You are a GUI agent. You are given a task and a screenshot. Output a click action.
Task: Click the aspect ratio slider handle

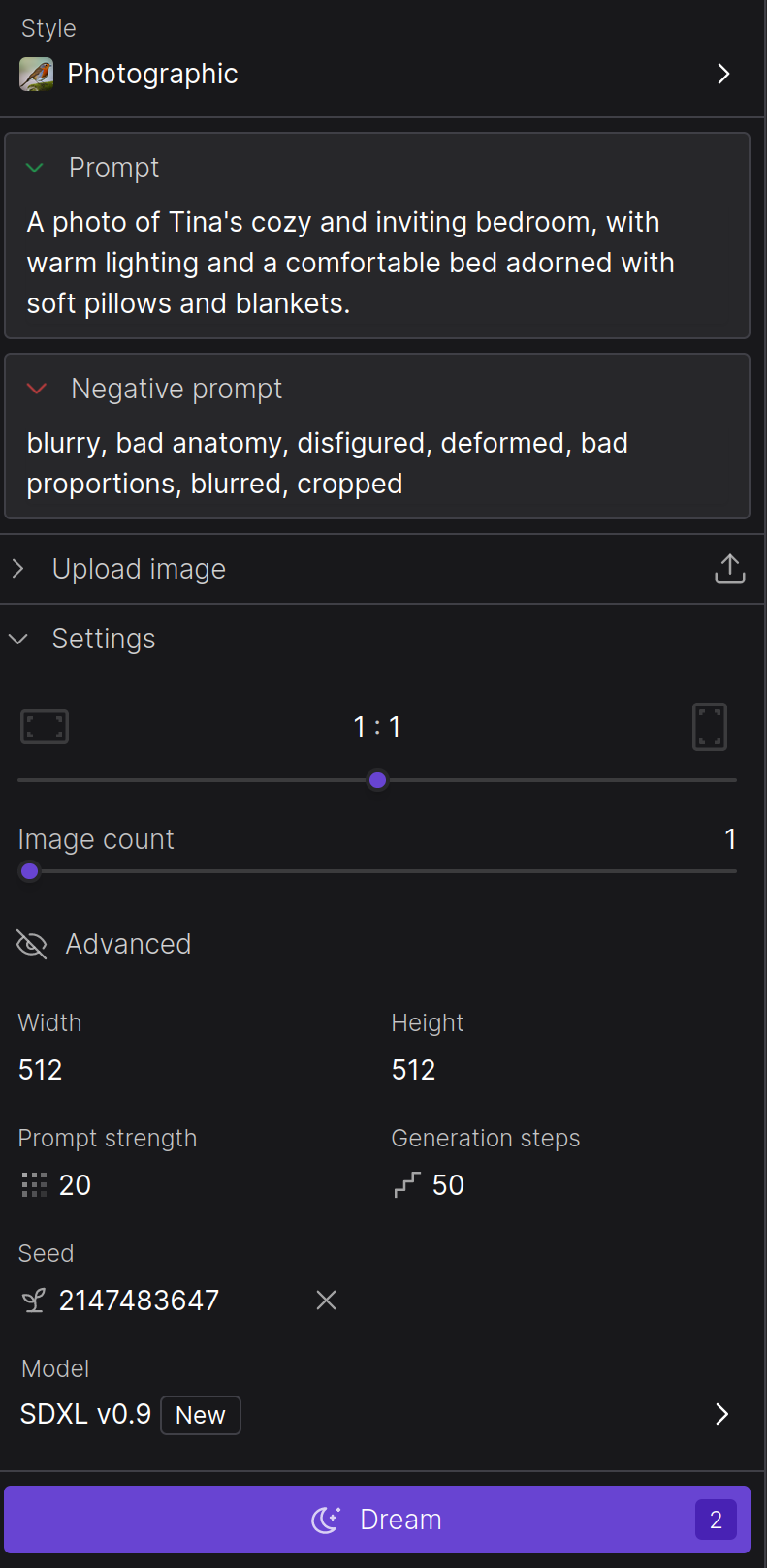pos(377,780)
